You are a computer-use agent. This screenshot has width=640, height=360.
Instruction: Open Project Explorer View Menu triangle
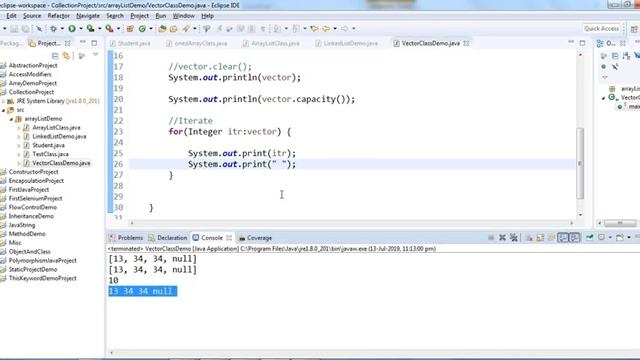[96, 55]
